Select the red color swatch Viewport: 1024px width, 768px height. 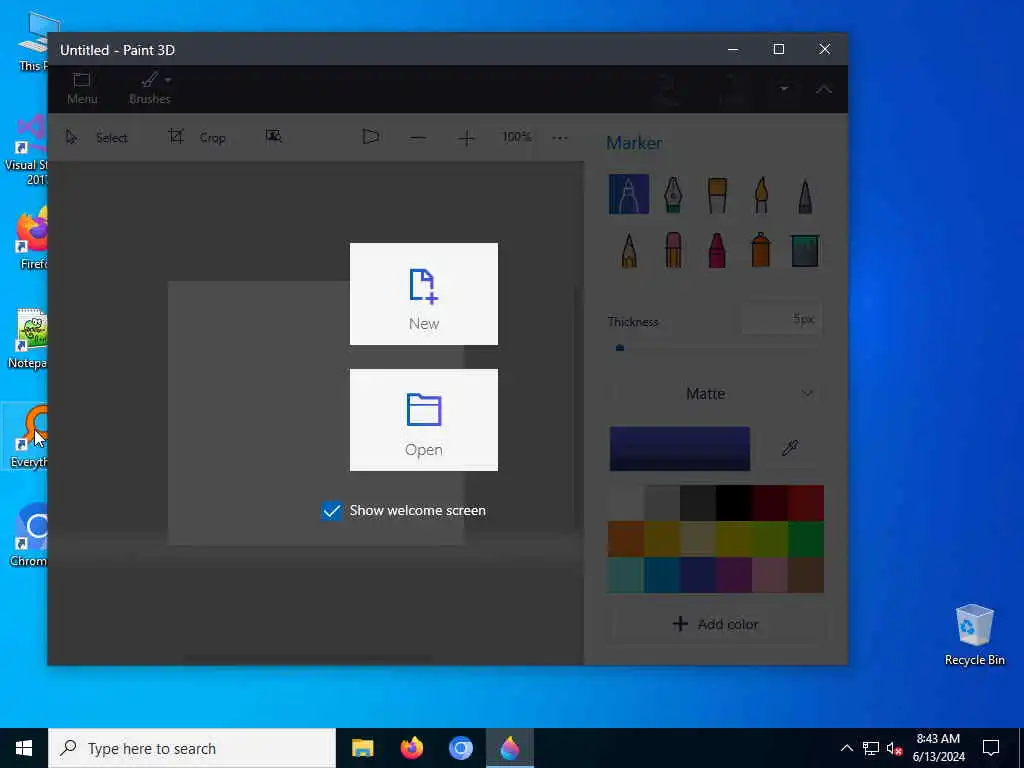[x=806, y=503]
